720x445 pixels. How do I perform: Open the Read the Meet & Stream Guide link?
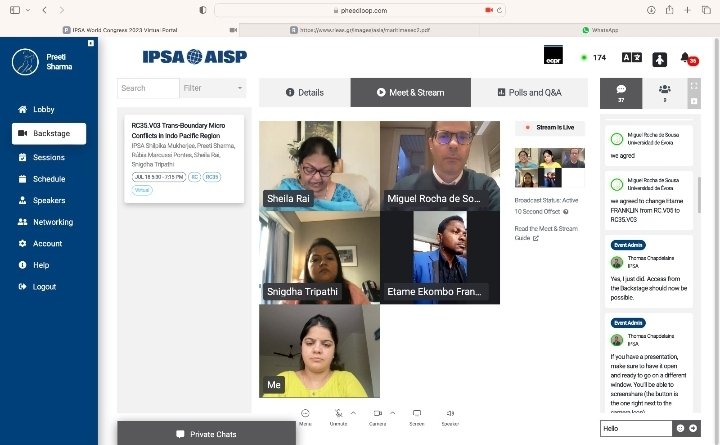(x=546, y=233)
